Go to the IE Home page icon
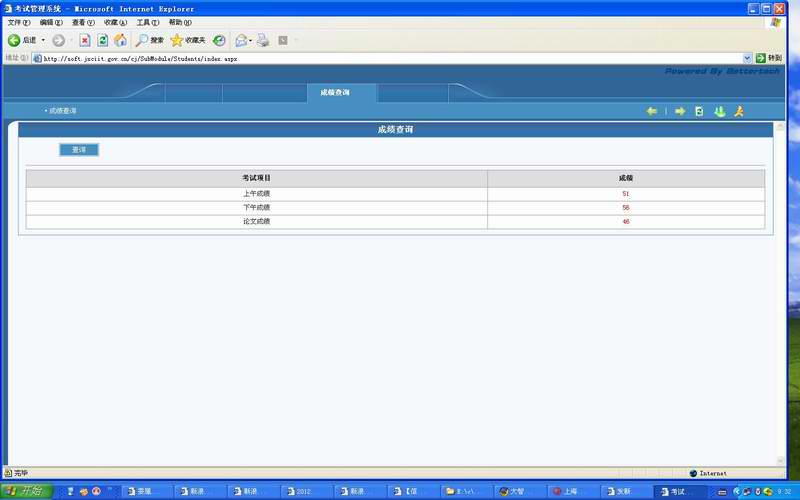The width and height of the screenshot is (800, 500). coord(120,40)
